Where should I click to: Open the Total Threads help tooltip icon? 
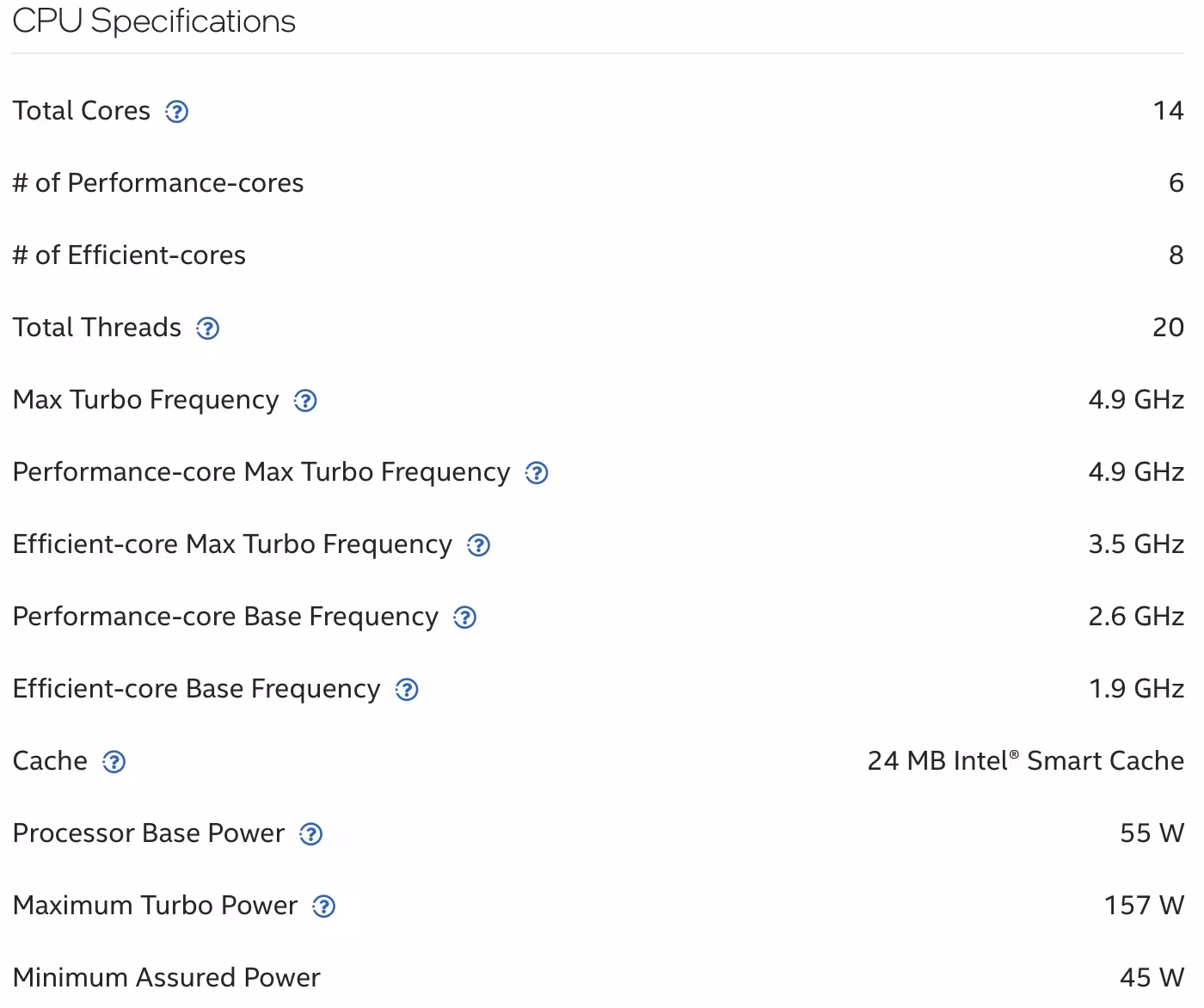[208, 329]
